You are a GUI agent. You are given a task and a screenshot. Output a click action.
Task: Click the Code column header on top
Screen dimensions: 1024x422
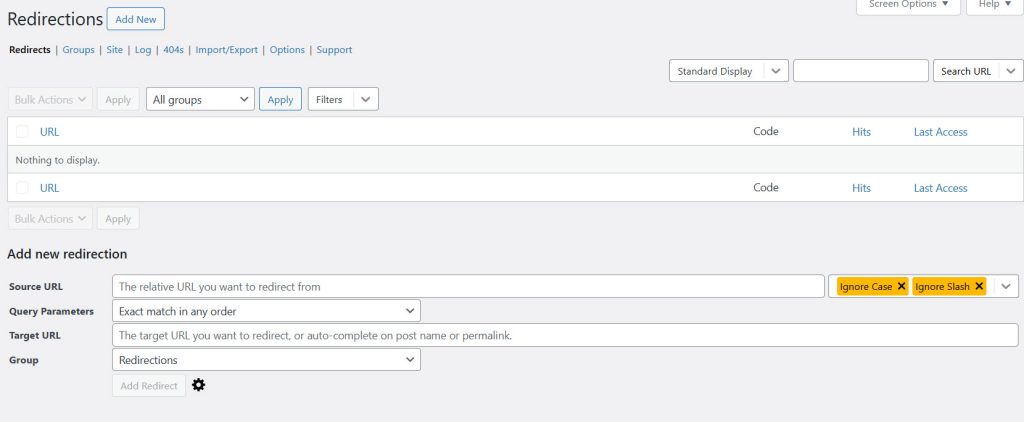click(766, 131)
